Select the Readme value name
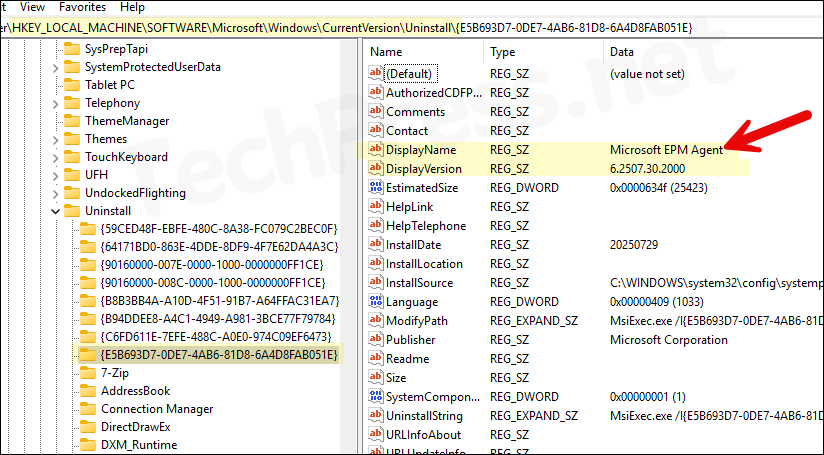This screenshot has width=824, height=455. (407, 359)
